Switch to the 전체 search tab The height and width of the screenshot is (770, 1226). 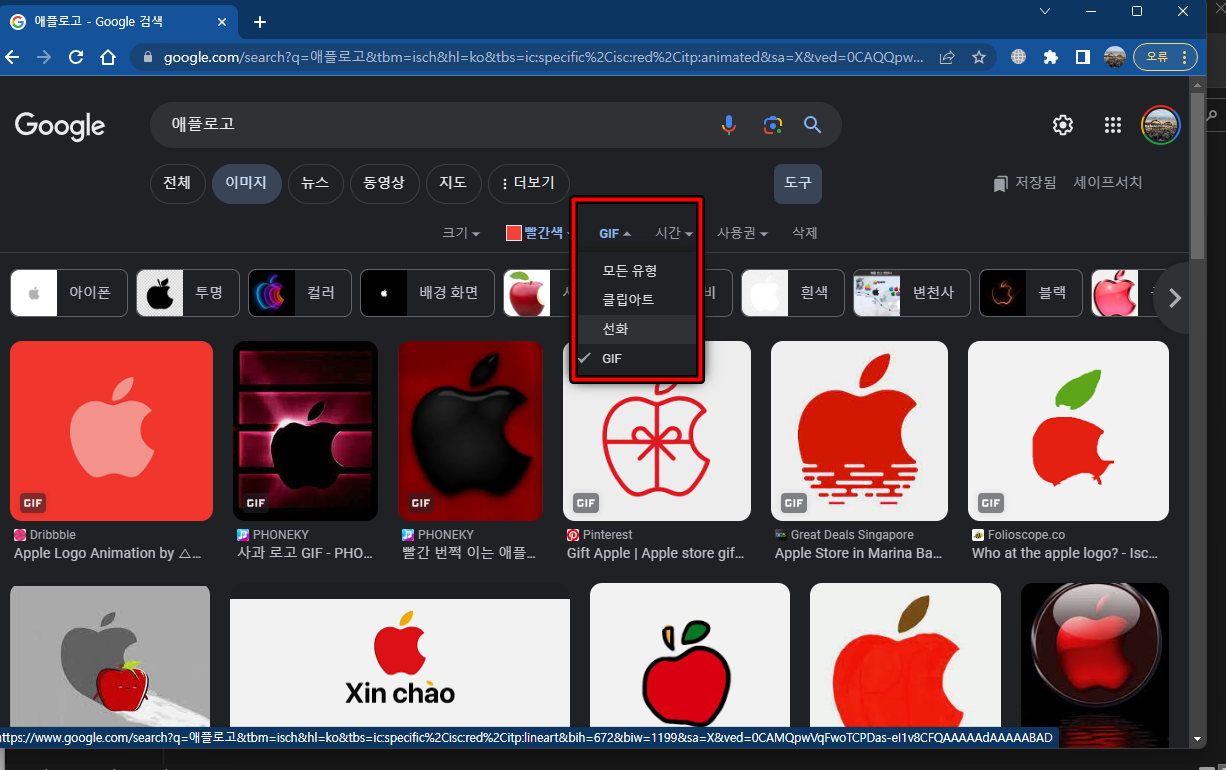click(177, 183)
